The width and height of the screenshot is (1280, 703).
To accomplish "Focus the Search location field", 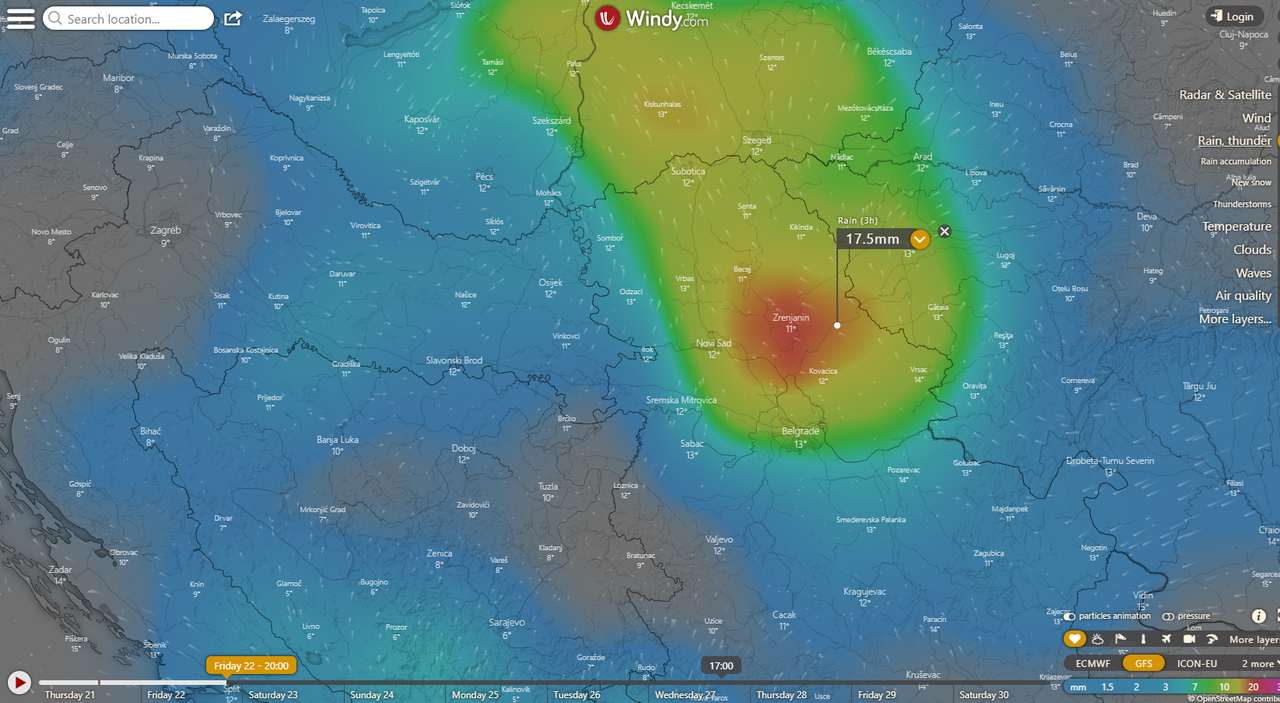I will [x=128, y=18].
